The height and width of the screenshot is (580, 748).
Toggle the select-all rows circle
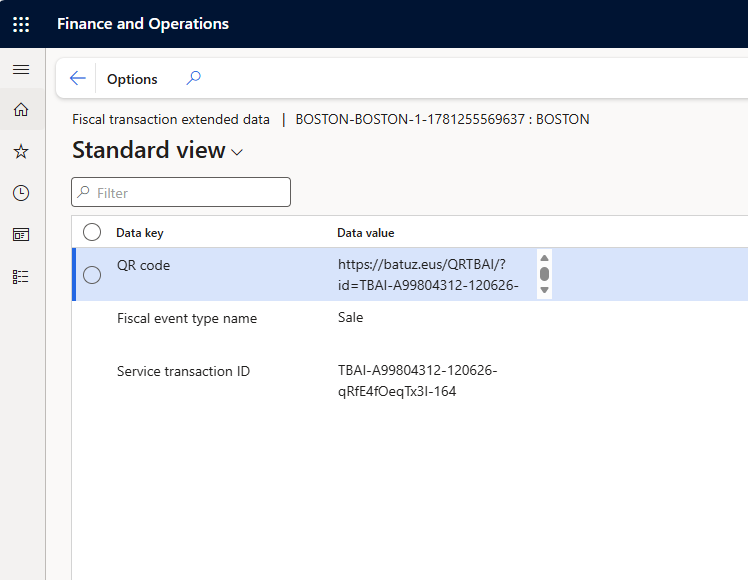pyautogui.click(x=92, y=232)
